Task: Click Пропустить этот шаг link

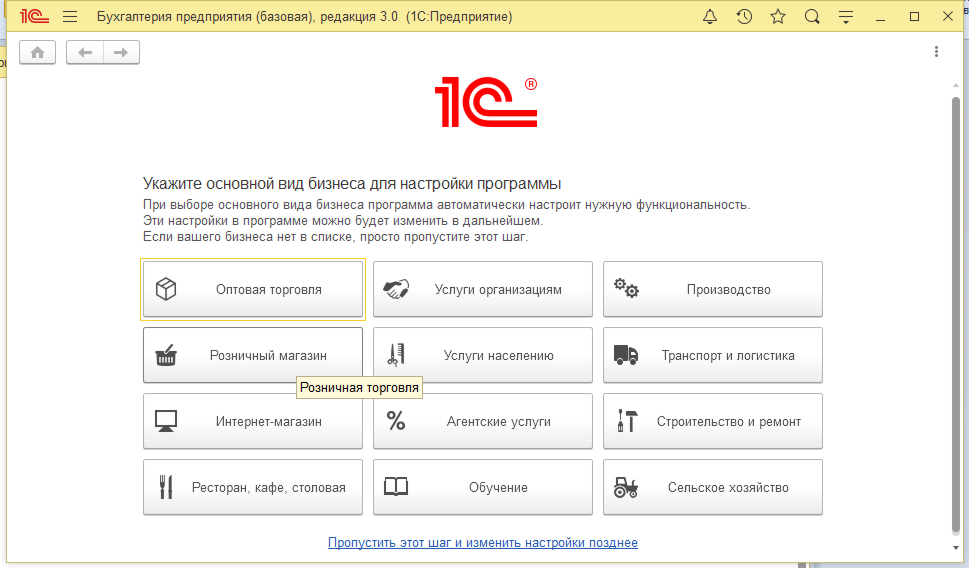Action: [483, 543]
